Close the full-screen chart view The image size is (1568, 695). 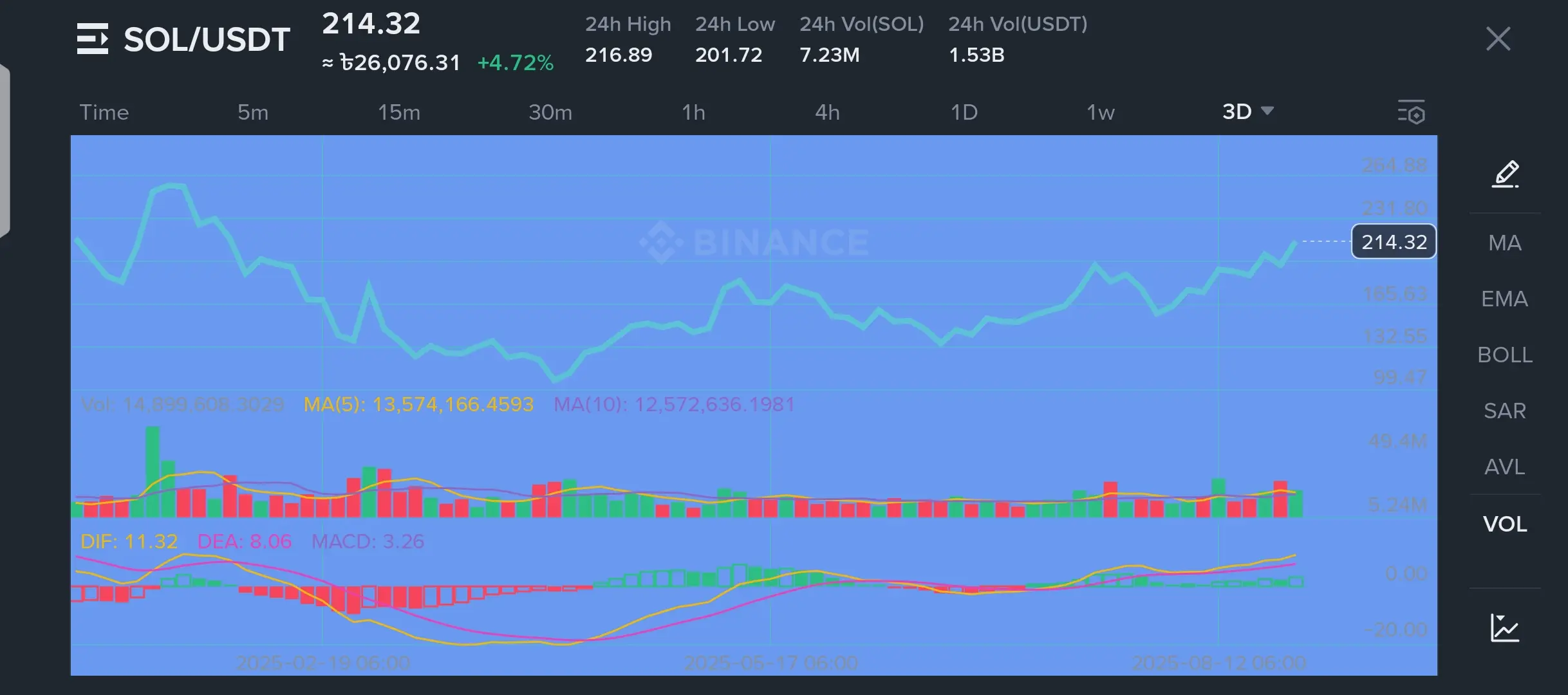coord(1498,39)
